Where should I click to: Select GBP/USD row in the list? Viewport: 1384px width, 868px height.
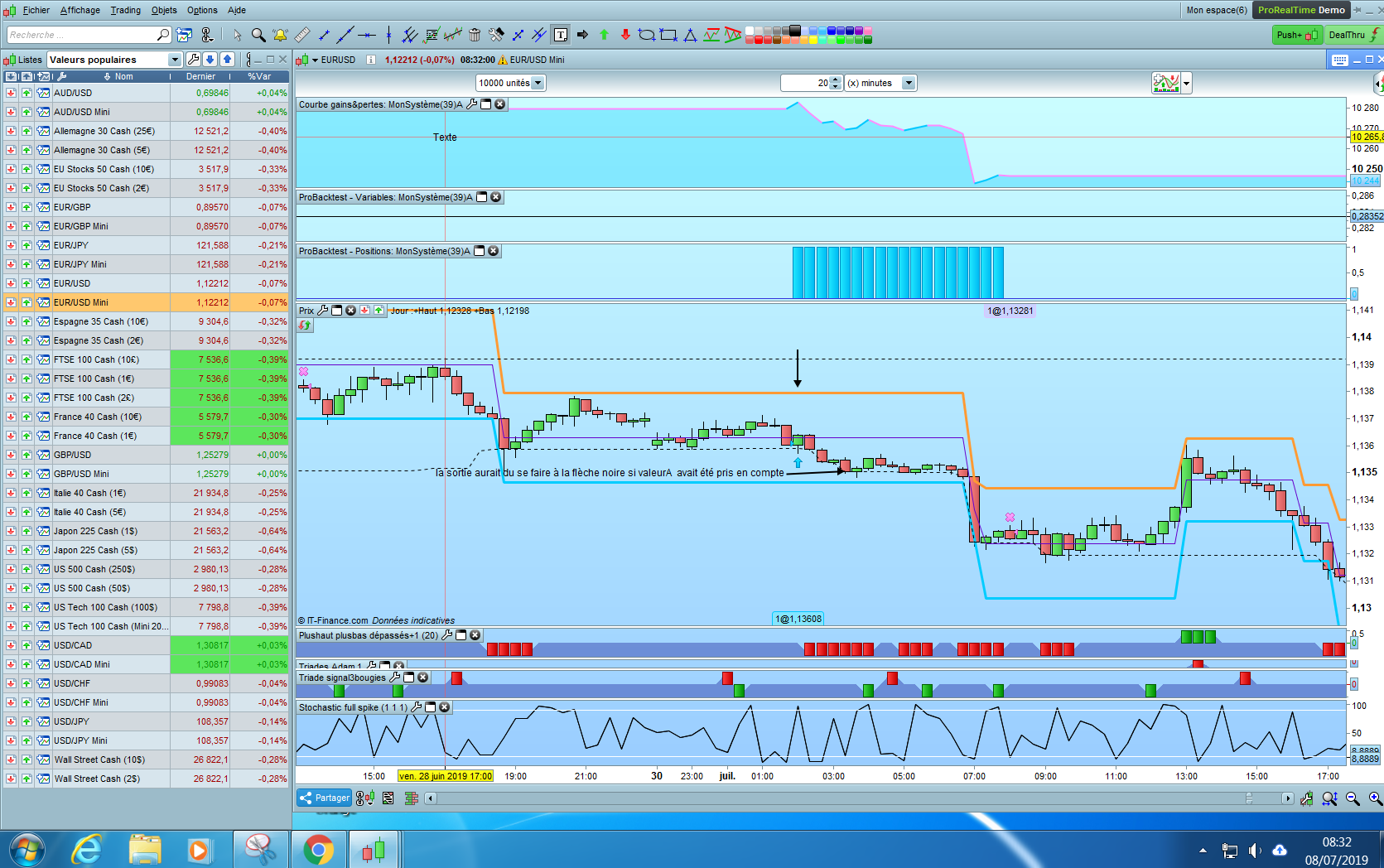(146, 455)
